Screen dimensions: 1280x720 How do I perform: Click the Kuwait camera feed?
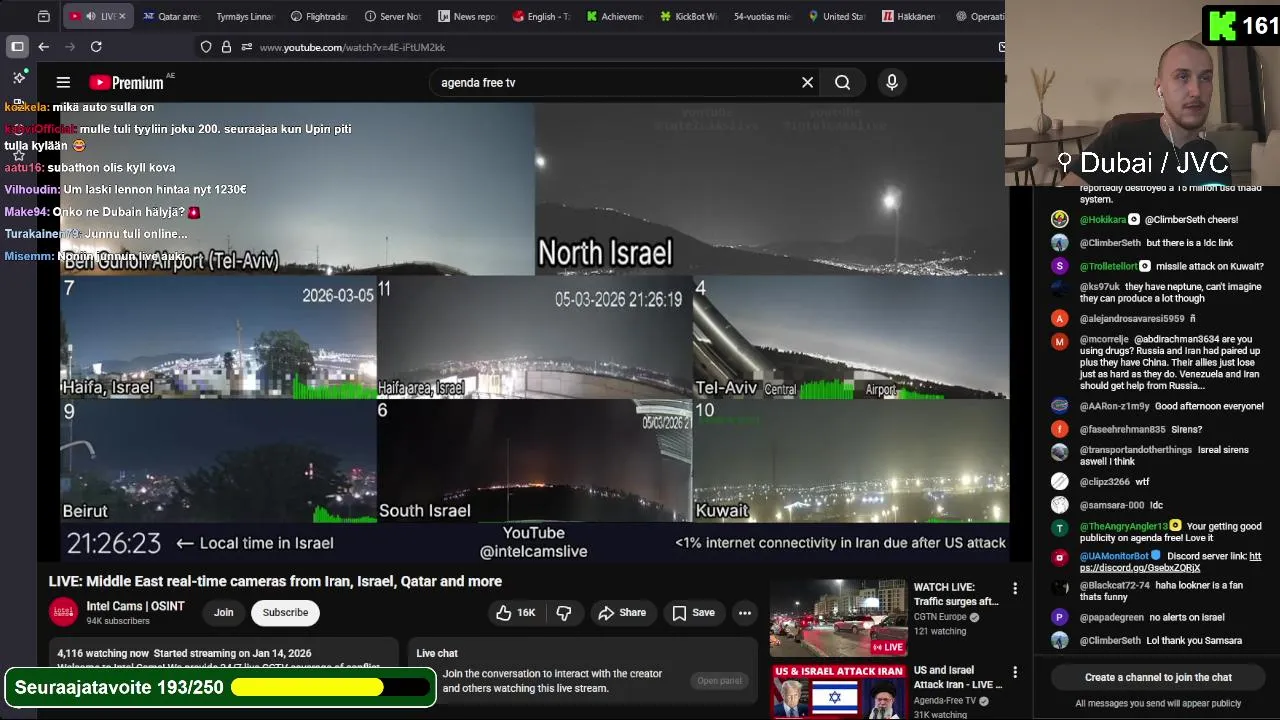click(x=851, y=461)
